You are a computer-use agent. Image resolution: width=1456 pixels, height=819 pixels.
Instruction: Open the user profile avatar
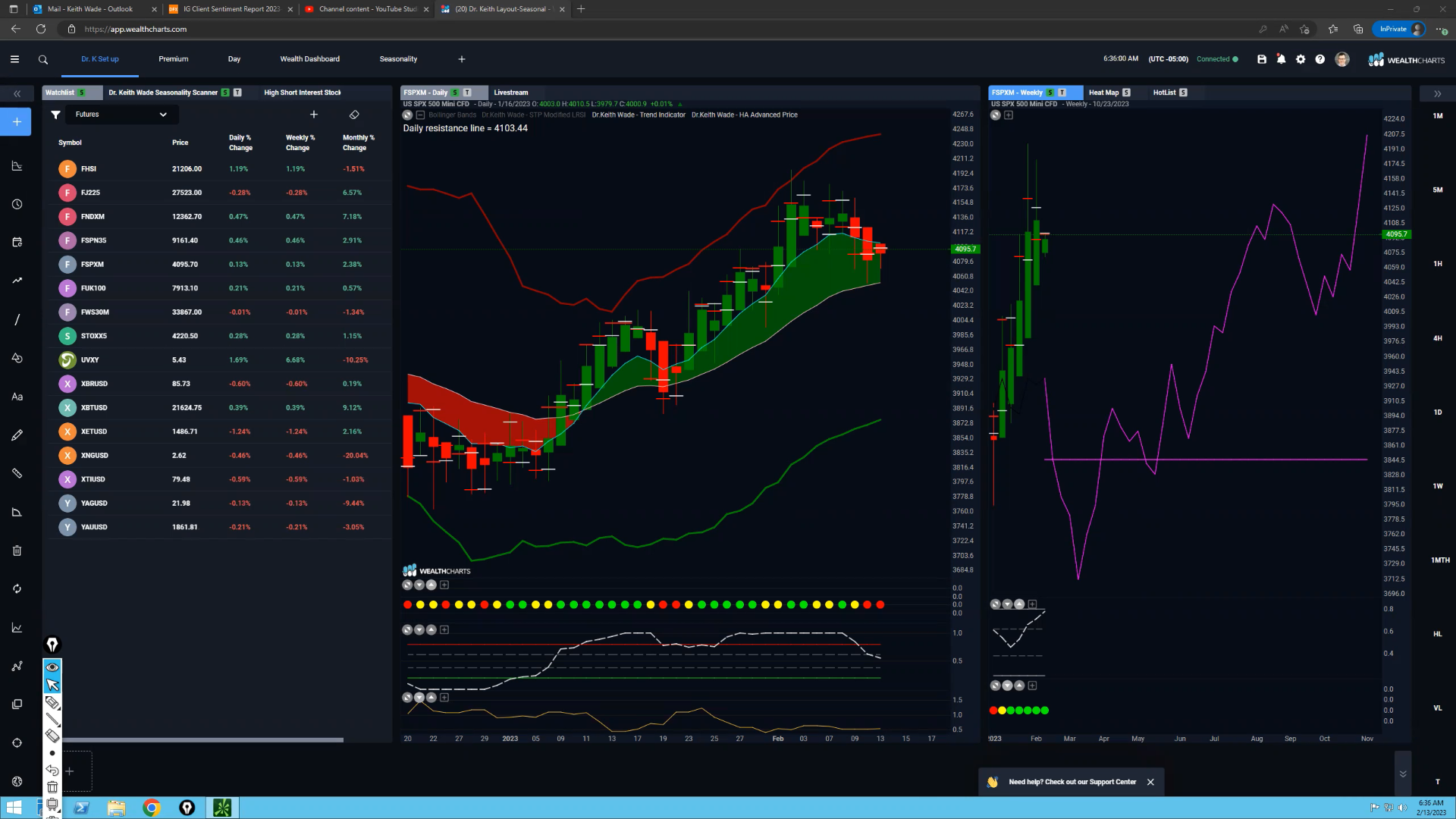pyautogui.click(x=1342, y=59)
